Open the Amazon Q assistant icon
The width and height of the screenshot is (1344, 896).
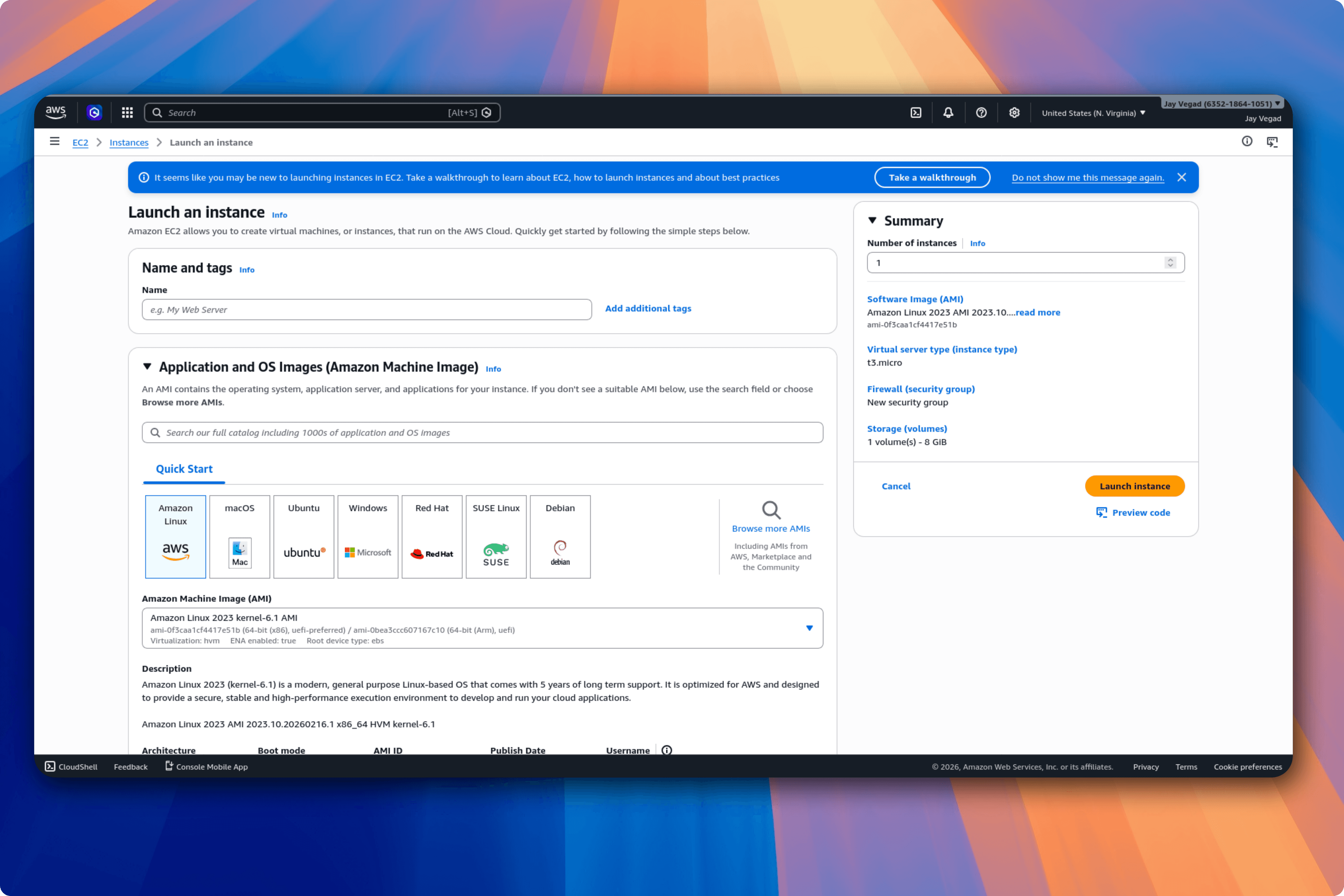pyautogui.click(x=94, y=113)
